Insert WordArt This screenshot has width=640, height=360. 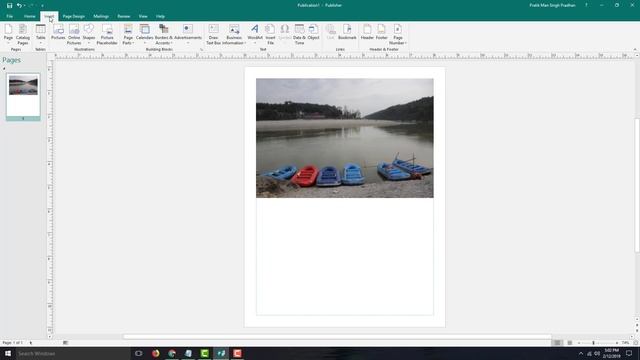click(255, 34)
